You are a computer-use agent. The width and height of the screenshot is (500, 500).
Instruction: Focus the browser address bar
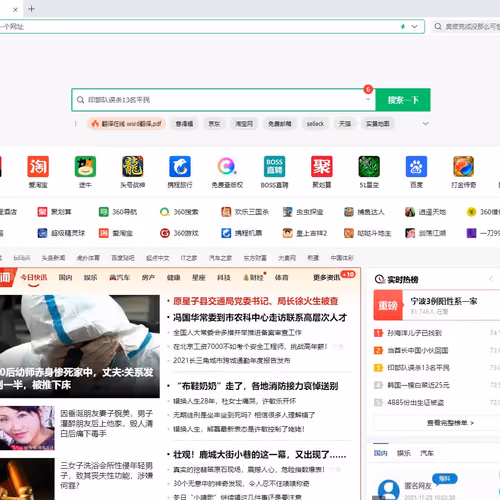click(212, 26)
